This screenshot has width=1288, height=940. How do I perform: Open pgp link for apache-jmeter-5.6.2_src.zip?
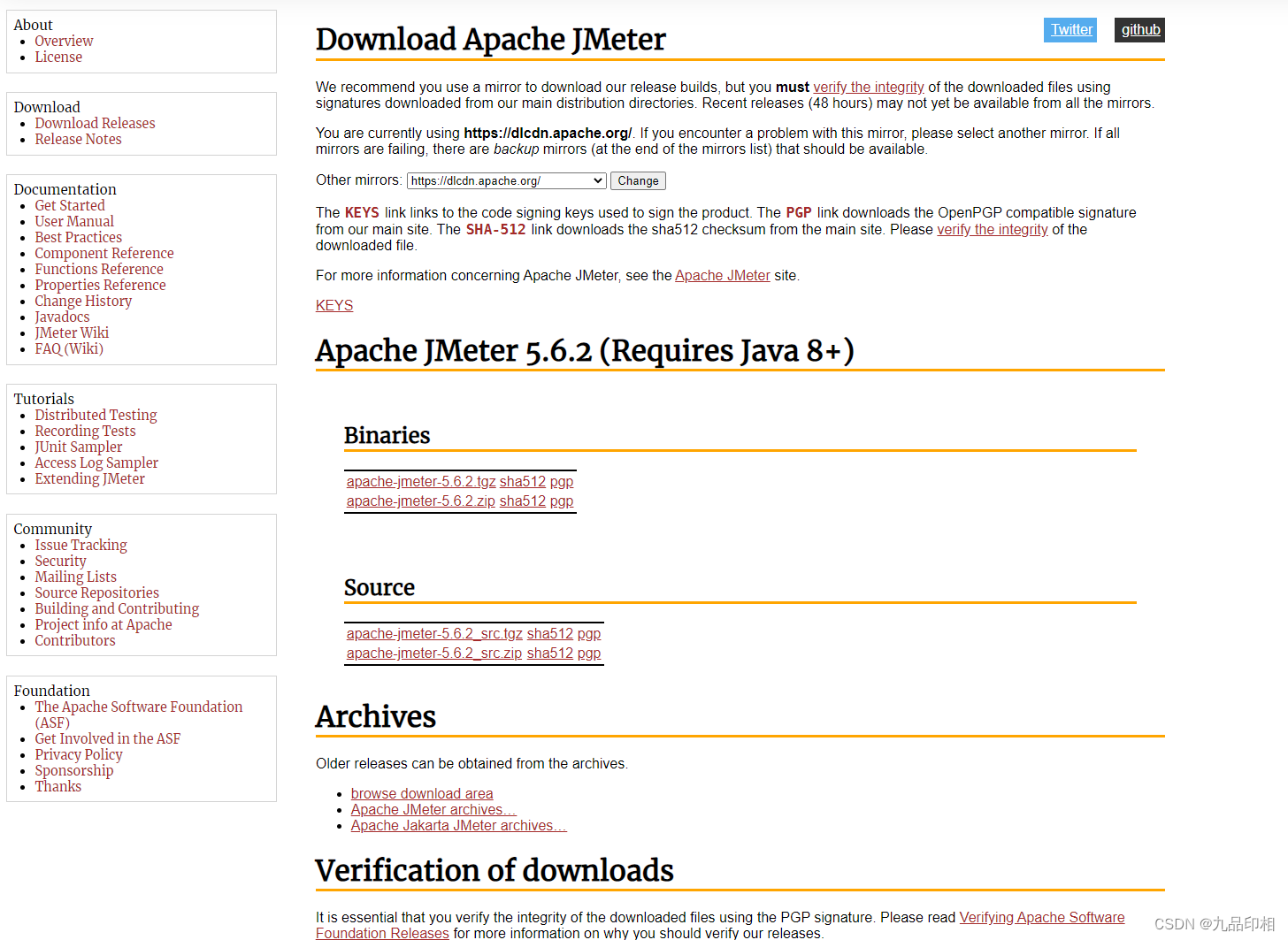(589, 653)
